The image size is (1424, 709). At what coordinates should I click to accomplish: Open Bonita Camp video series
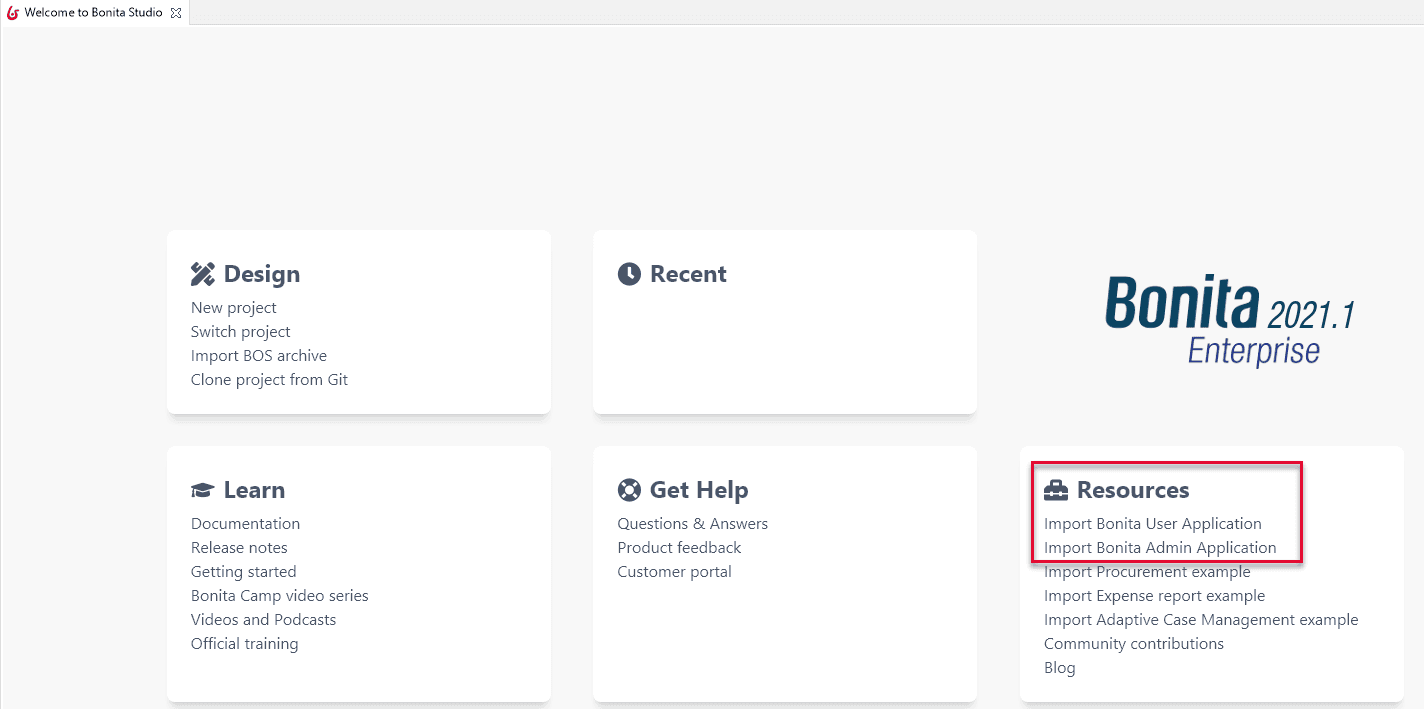[279, 596]
